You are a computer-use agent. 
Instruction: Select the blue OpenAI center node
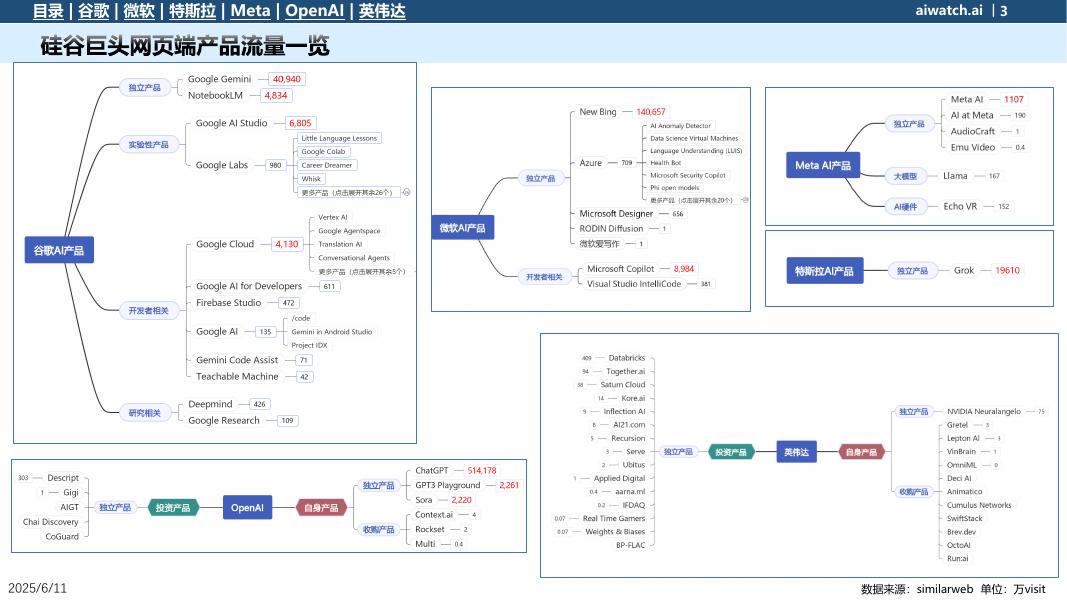247,507
